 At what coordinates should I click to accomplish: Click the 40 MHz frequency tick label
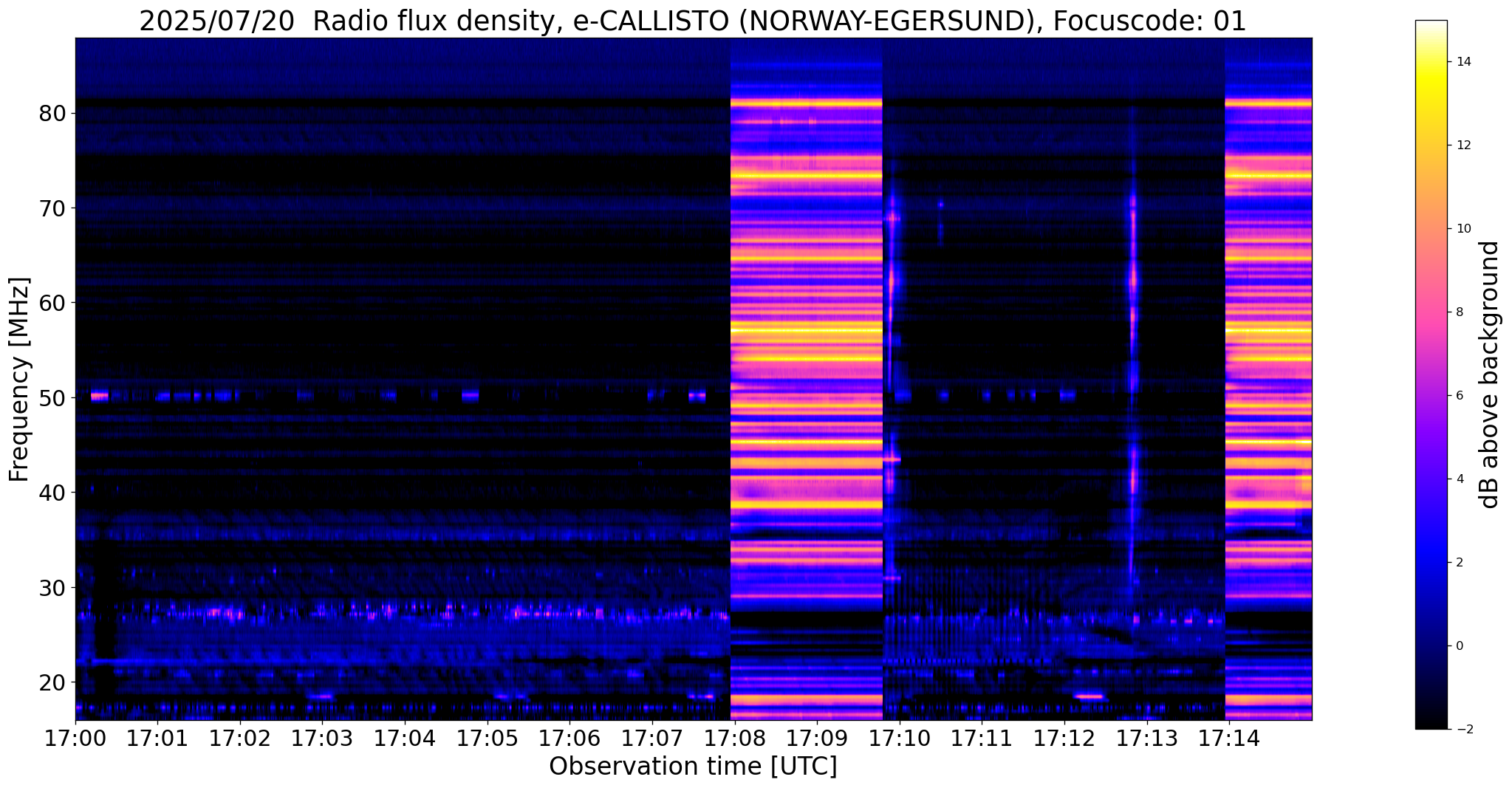[53, 492]
